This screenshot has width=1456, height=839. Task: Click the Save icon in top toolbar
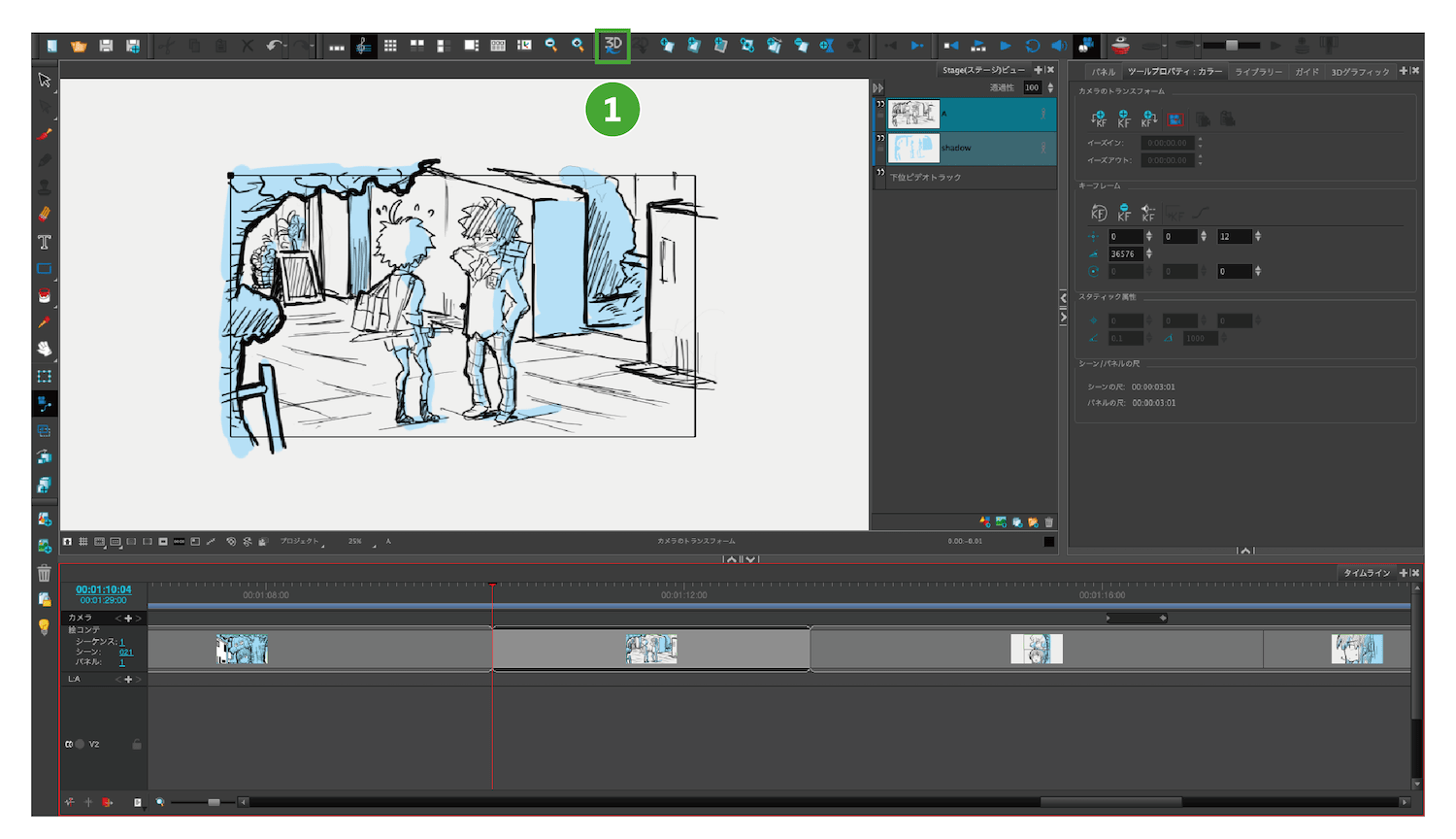(x=106, y=45)
